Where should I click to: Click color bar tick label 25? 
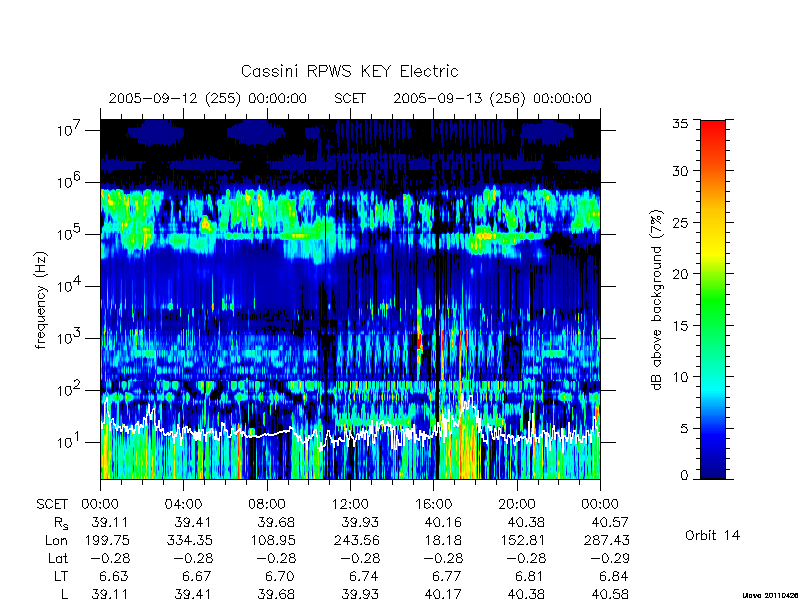(x=680, y=222)
